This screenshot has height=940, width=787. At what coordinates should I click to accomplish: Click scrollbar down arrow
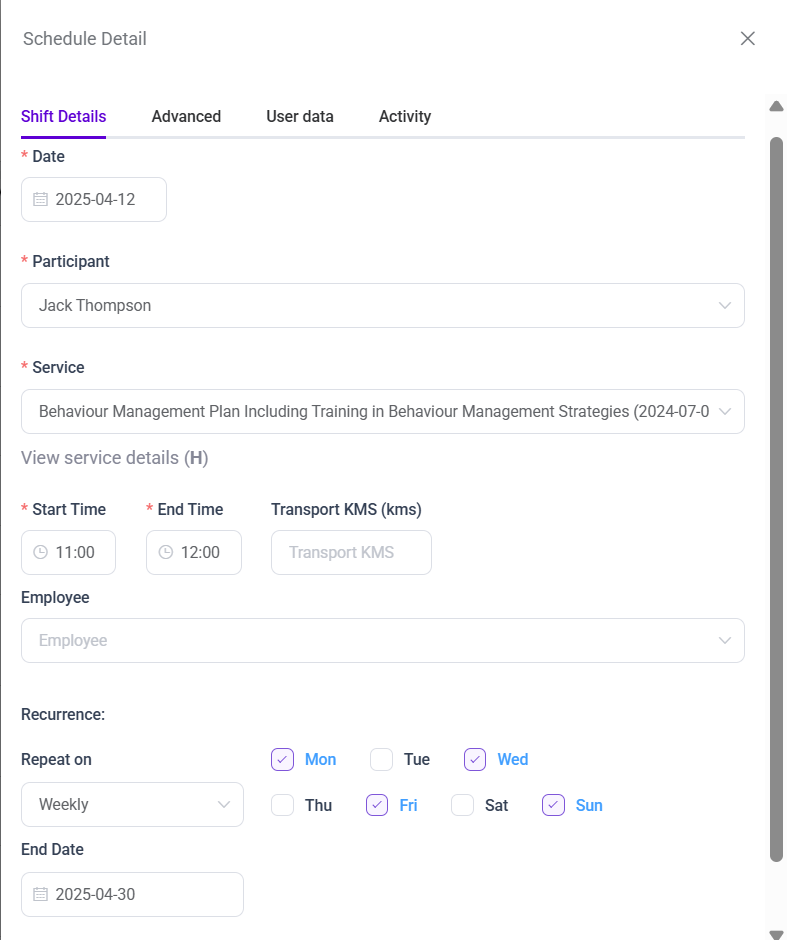click(776, 933)
